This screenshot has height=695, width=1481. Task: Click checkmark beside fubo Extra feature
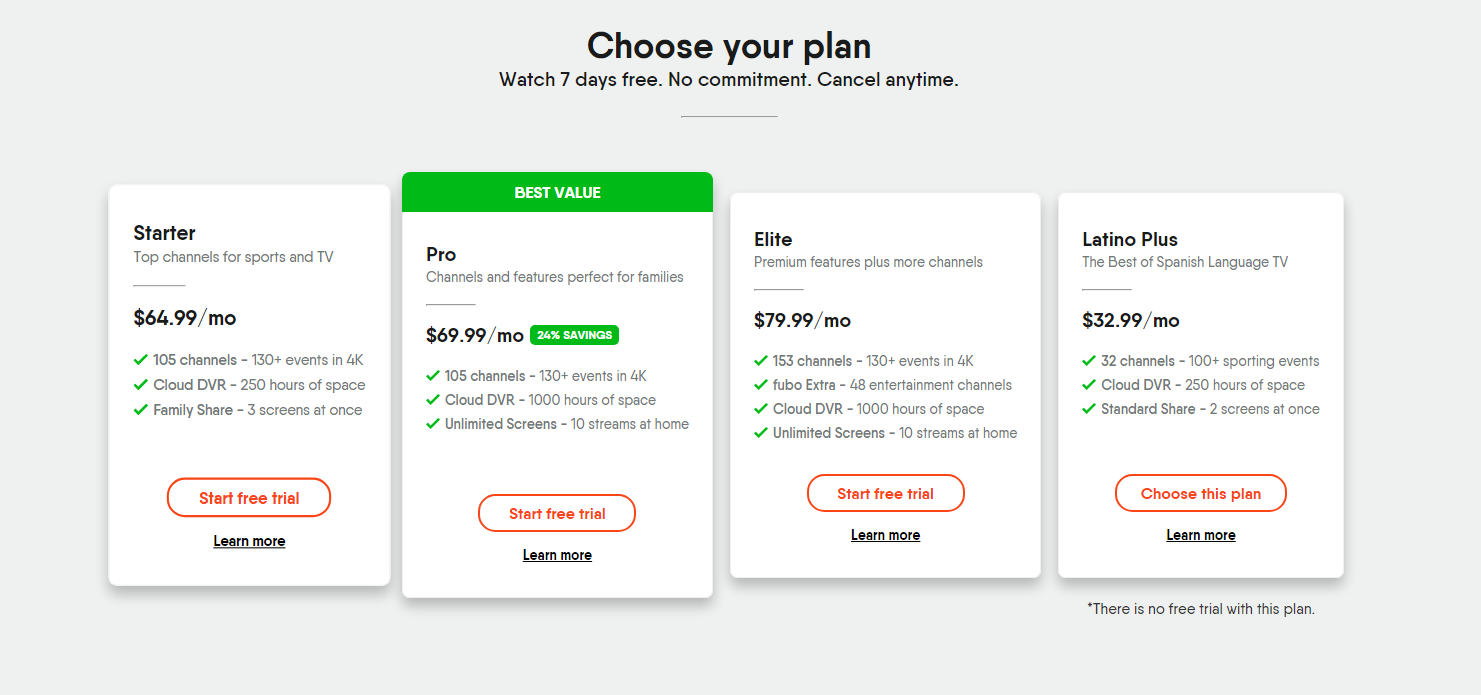[x=761, y=385]
